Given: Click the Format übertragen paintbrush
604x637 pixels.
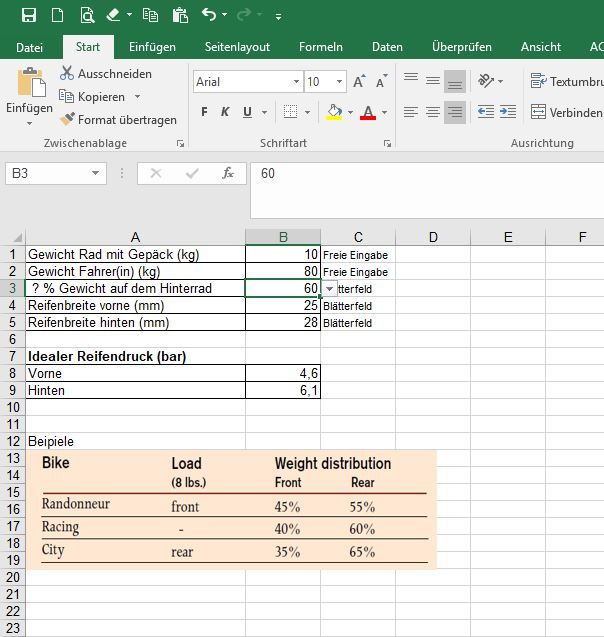Looking at the screenshot, I should (67, 119).
